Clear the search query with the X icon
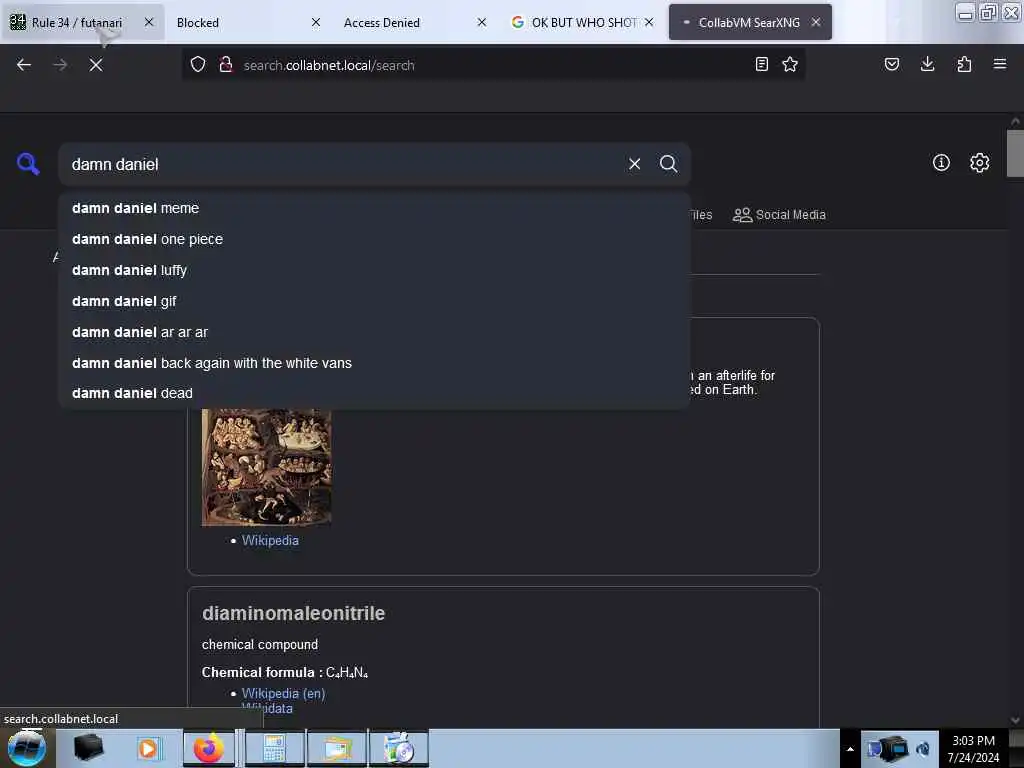The image size is (1024, 768). 635,164
